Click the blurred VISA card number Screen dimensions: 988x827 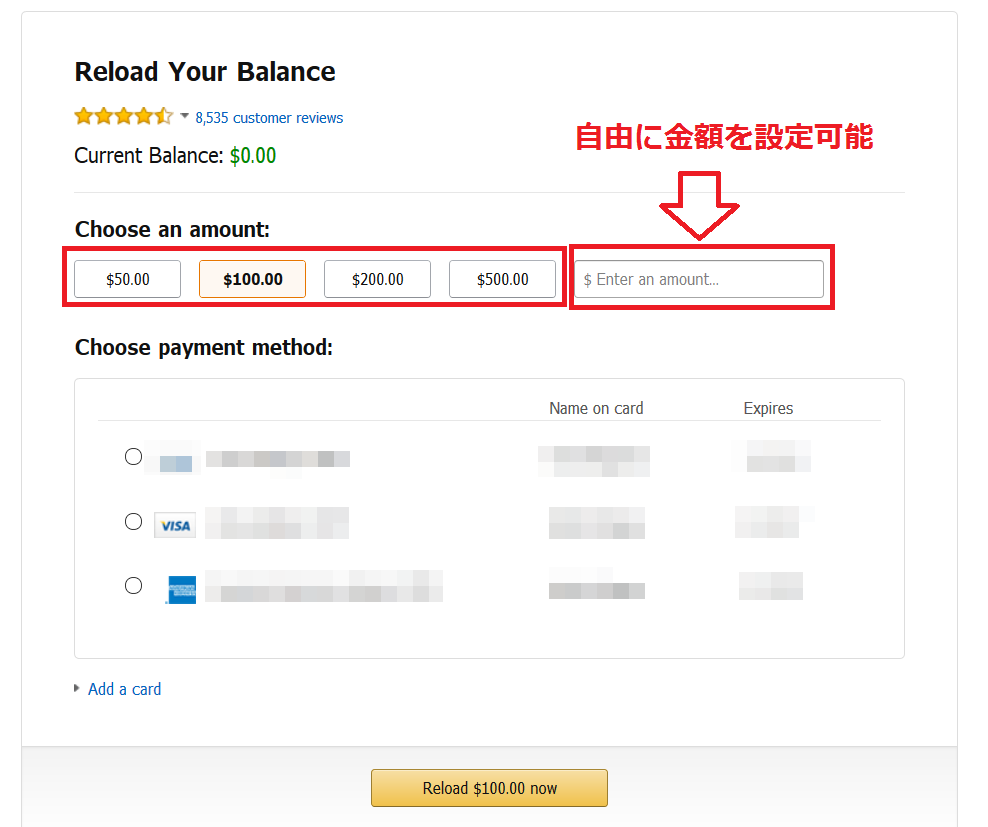[x=277, y=523]
